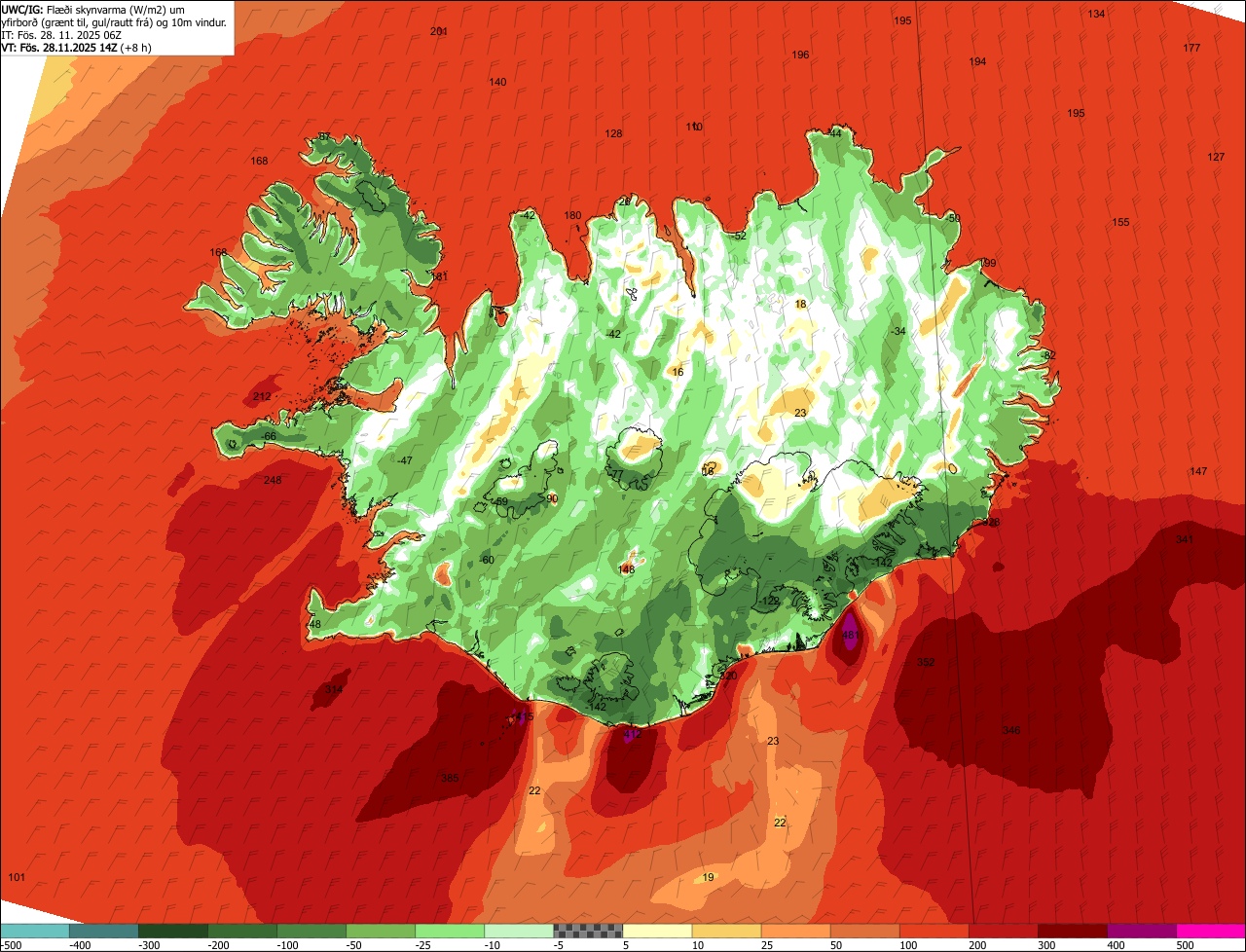Click the map value 320
The height and width of the screenshot is (952, 1246).
tap(728, 676)
